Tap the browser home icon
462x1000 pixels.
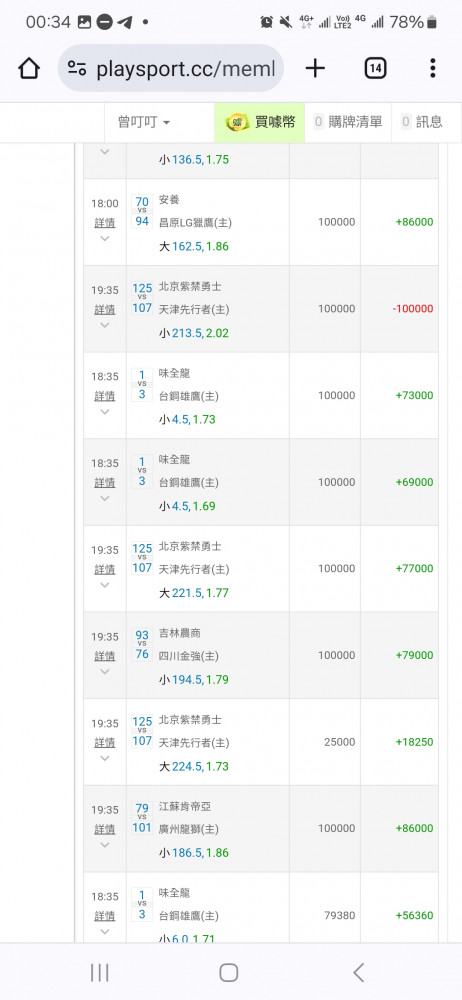coord(29,68)
